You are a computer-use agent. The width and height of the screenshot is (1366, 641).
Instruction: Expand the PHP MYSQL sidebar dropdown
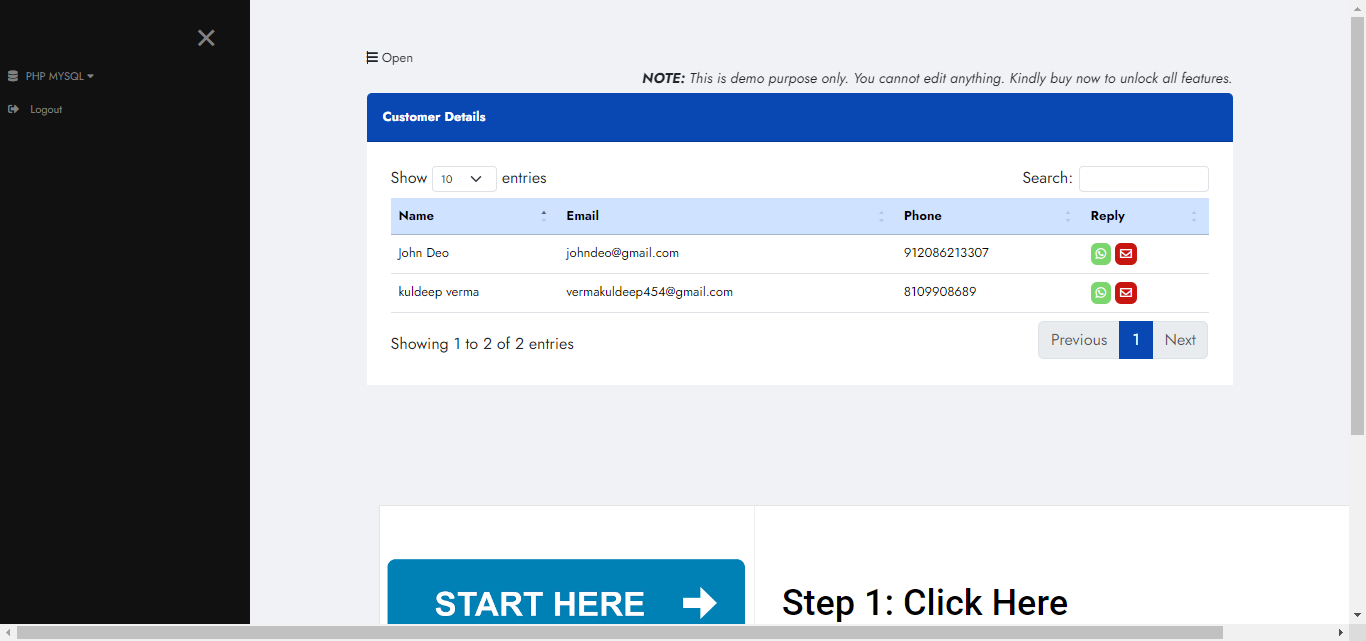[88, 75]
